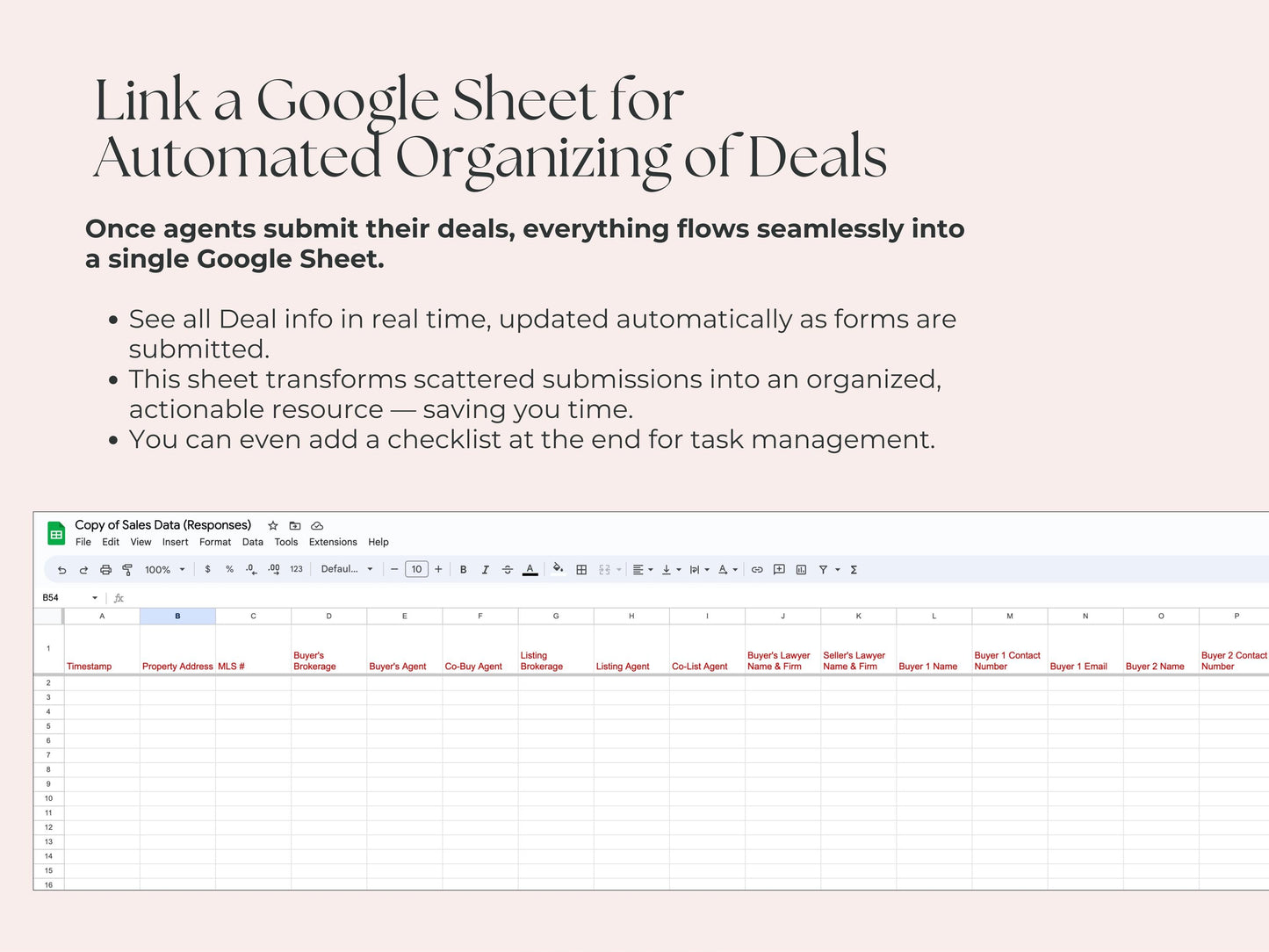The height and width of the screenshot is (952, 1269).
Task: Select row 5 header
Action: [x=48, y=726]
